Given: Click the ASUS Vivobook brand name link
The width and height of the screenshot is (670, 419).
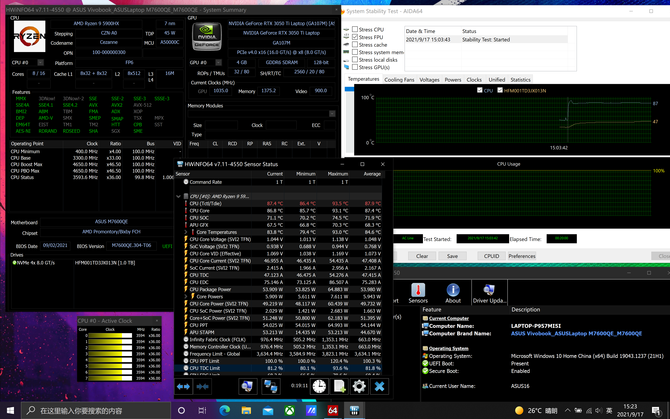Looking at the screenshot, I should coord(576,334).
